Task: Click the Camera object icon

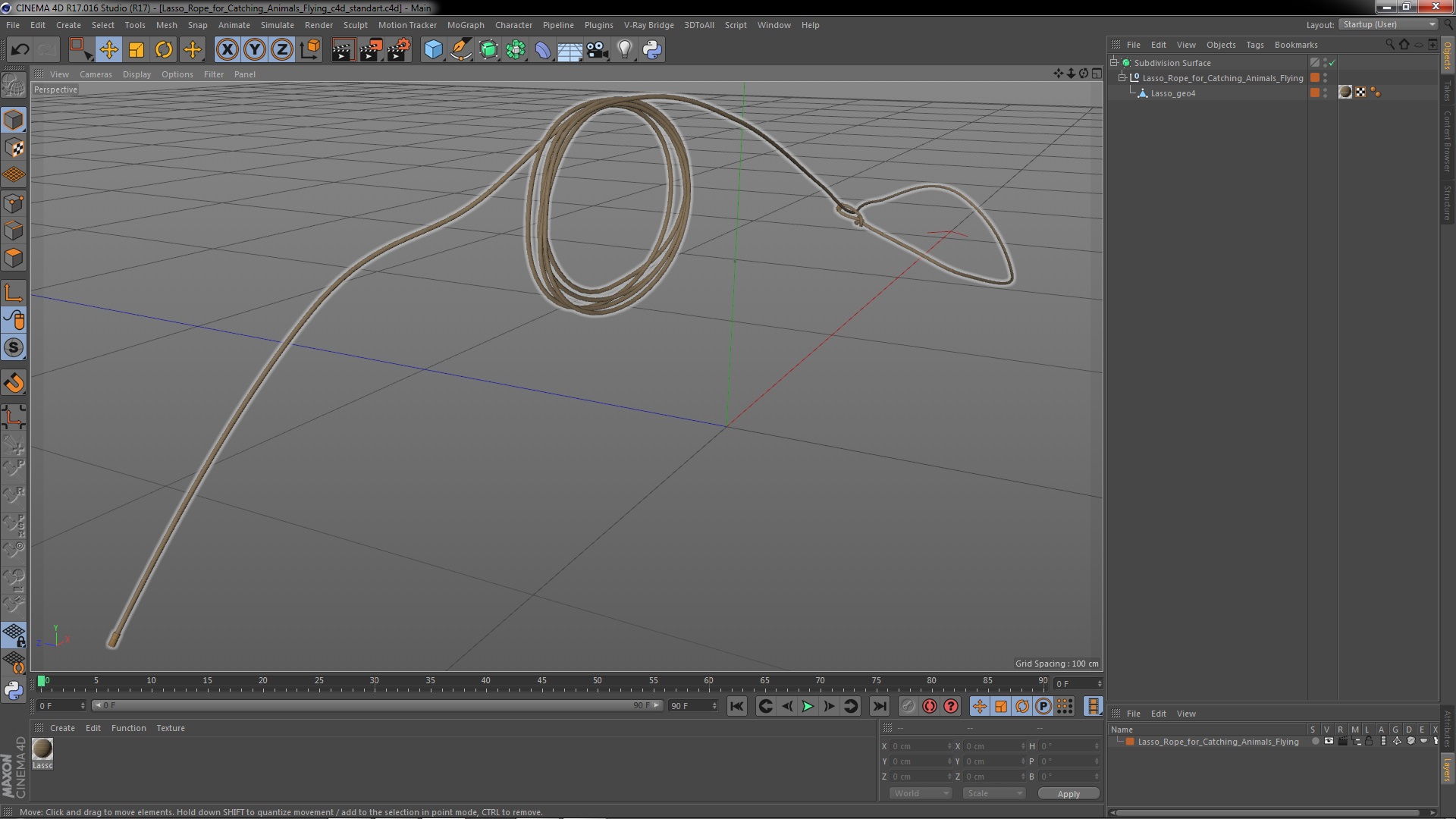Action: tap(598, 50)
